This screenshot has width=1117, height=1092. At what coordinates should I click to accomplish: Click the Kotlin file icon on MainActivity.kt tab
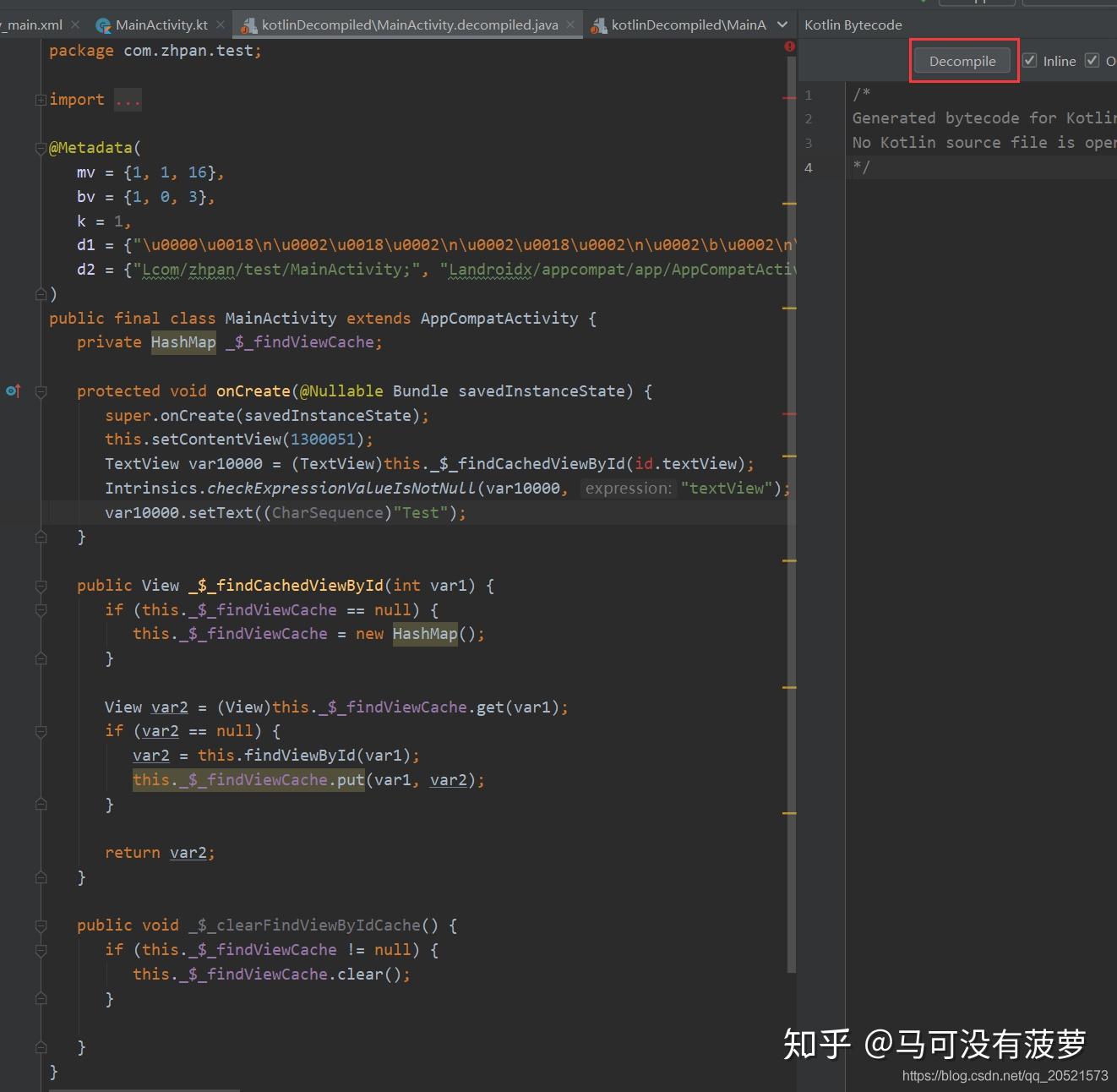tap(104, 25)
